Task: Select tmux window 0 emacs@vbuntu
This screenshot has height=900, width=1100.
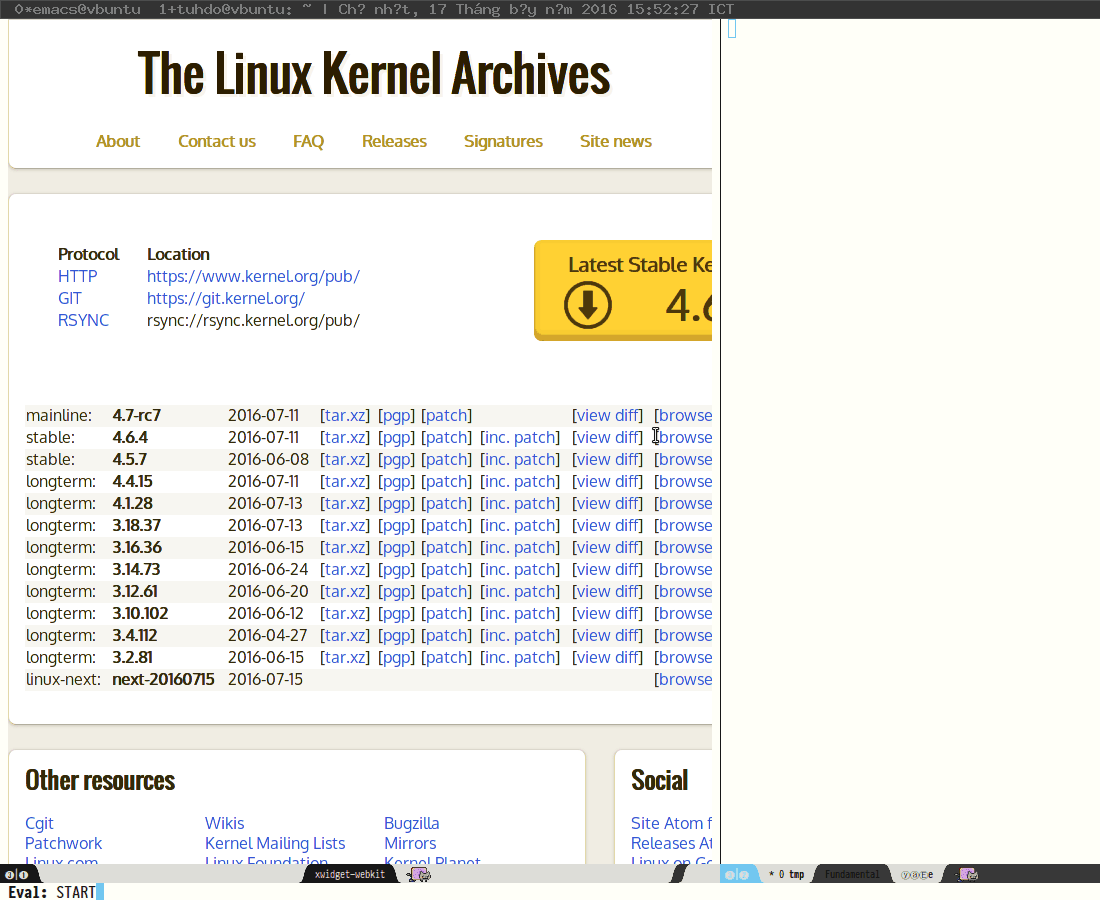Action: click(77, 9)
